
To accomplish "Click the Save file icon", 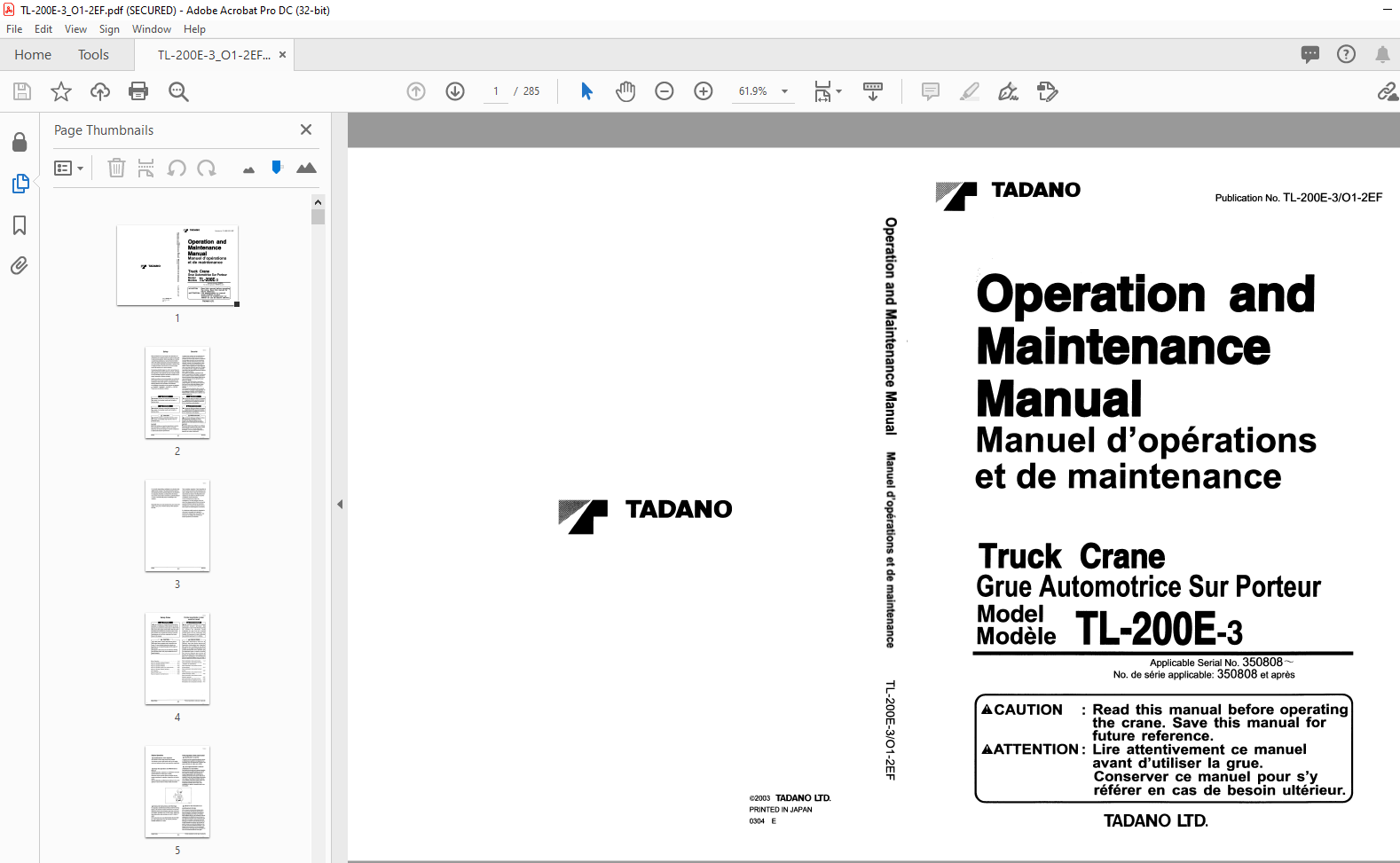I will point(22,91).
